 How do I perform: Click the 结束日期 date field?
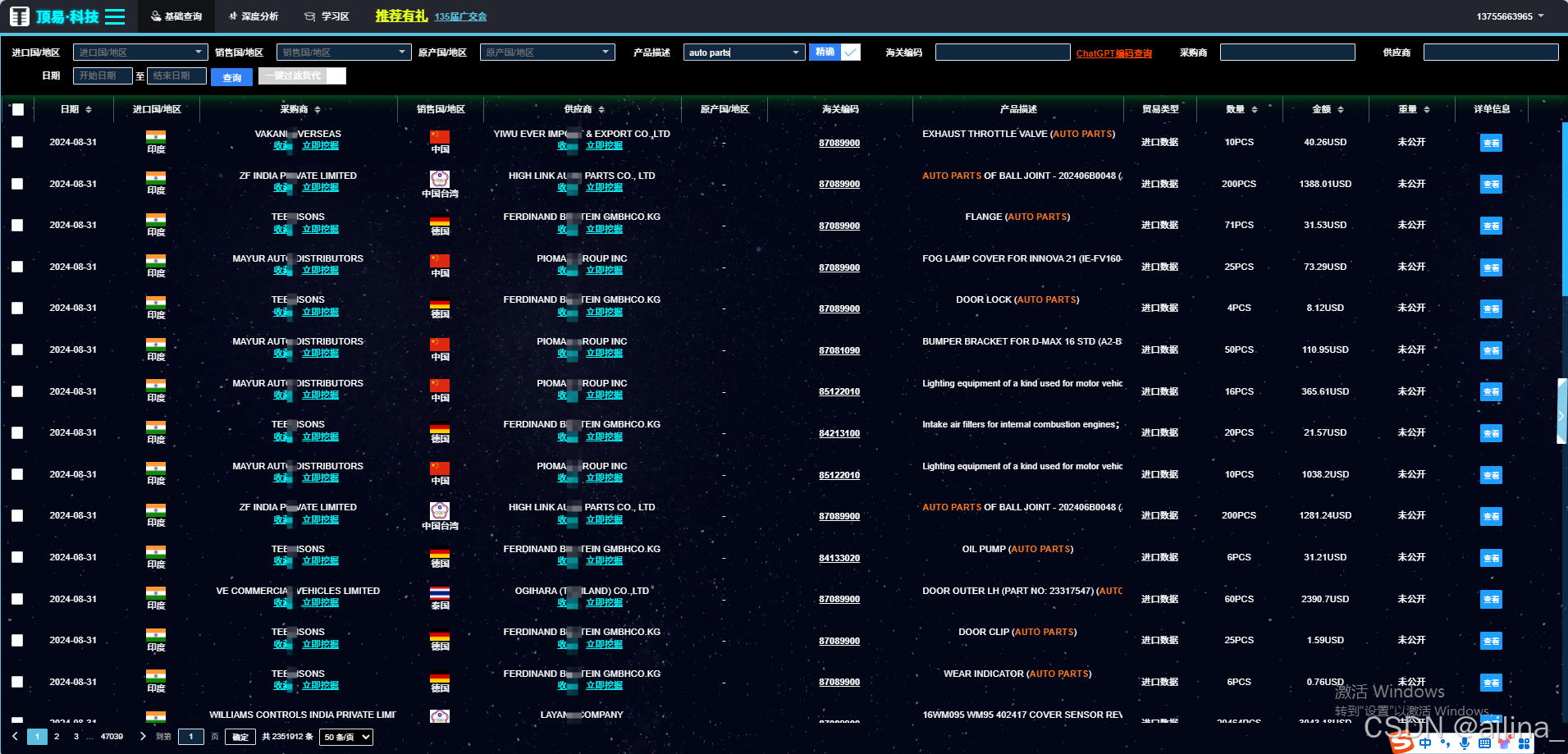[176, 75]
